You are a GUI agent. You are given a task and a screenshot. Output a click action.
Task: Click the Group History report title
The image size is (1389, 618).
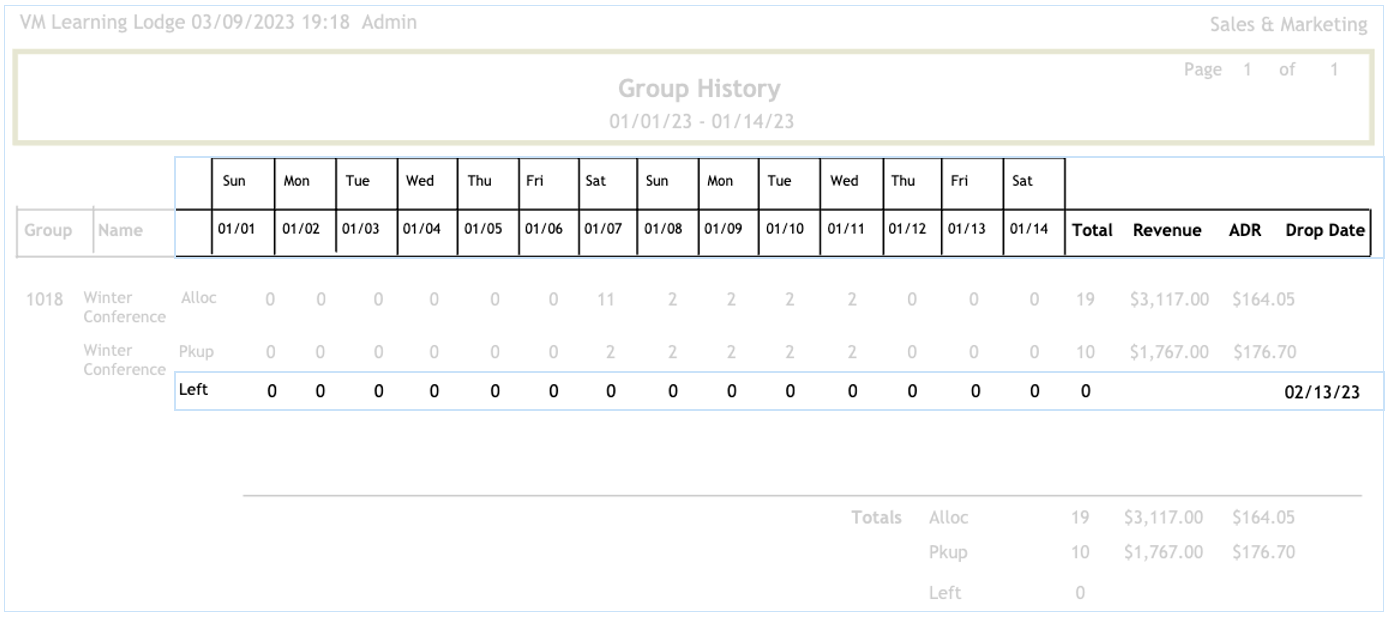coord(698,89)
